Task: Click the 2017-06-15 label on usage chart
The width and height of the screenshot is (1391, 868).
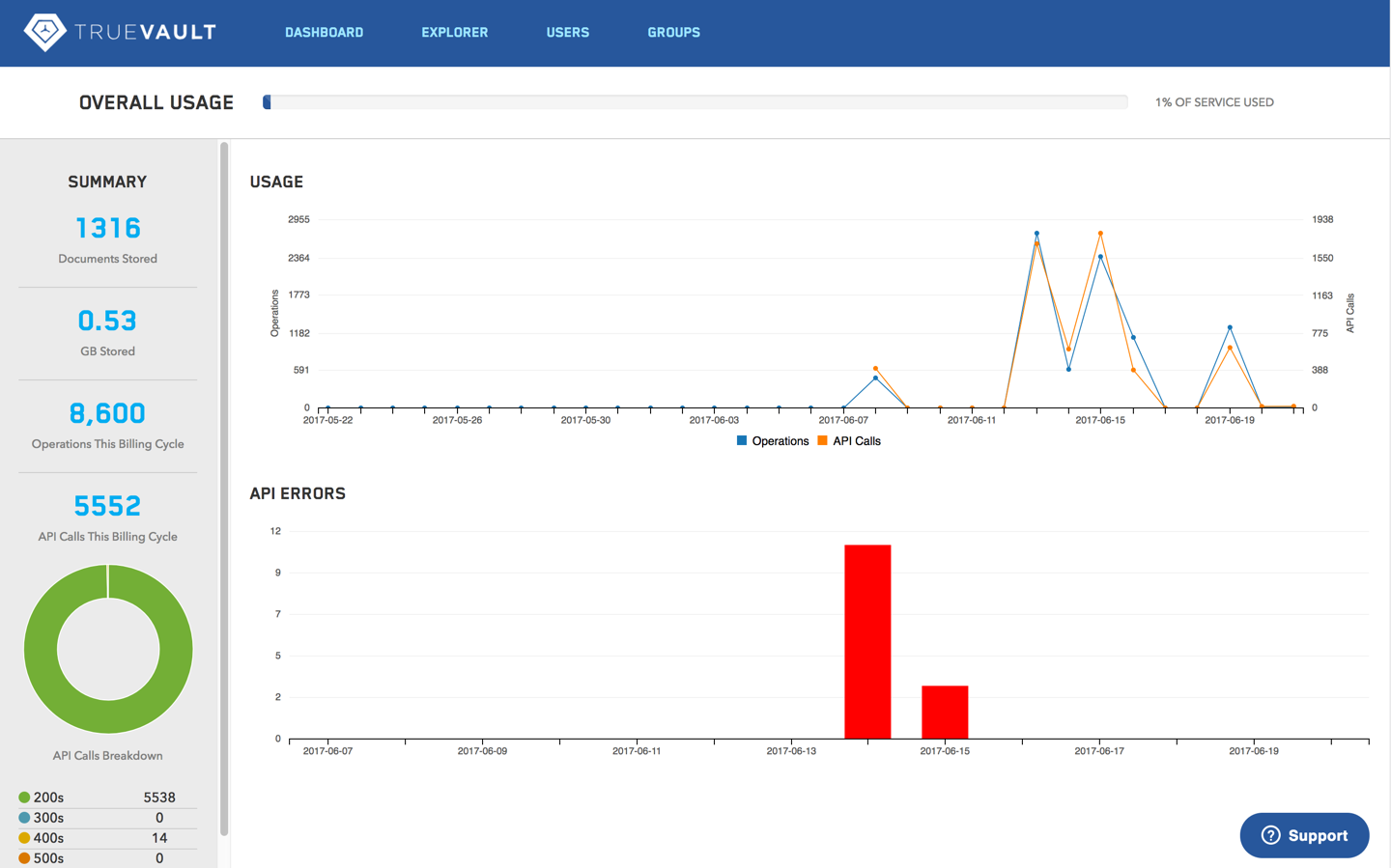Action: (x=1100, y=420)
